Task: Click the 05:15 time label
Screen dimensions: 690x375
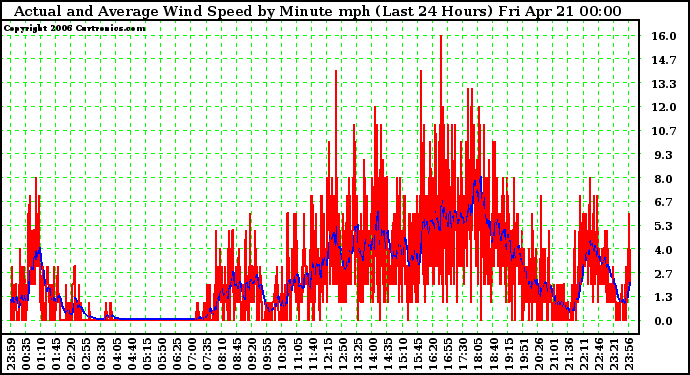Action: pyautogui.click(x=147, y=354)
